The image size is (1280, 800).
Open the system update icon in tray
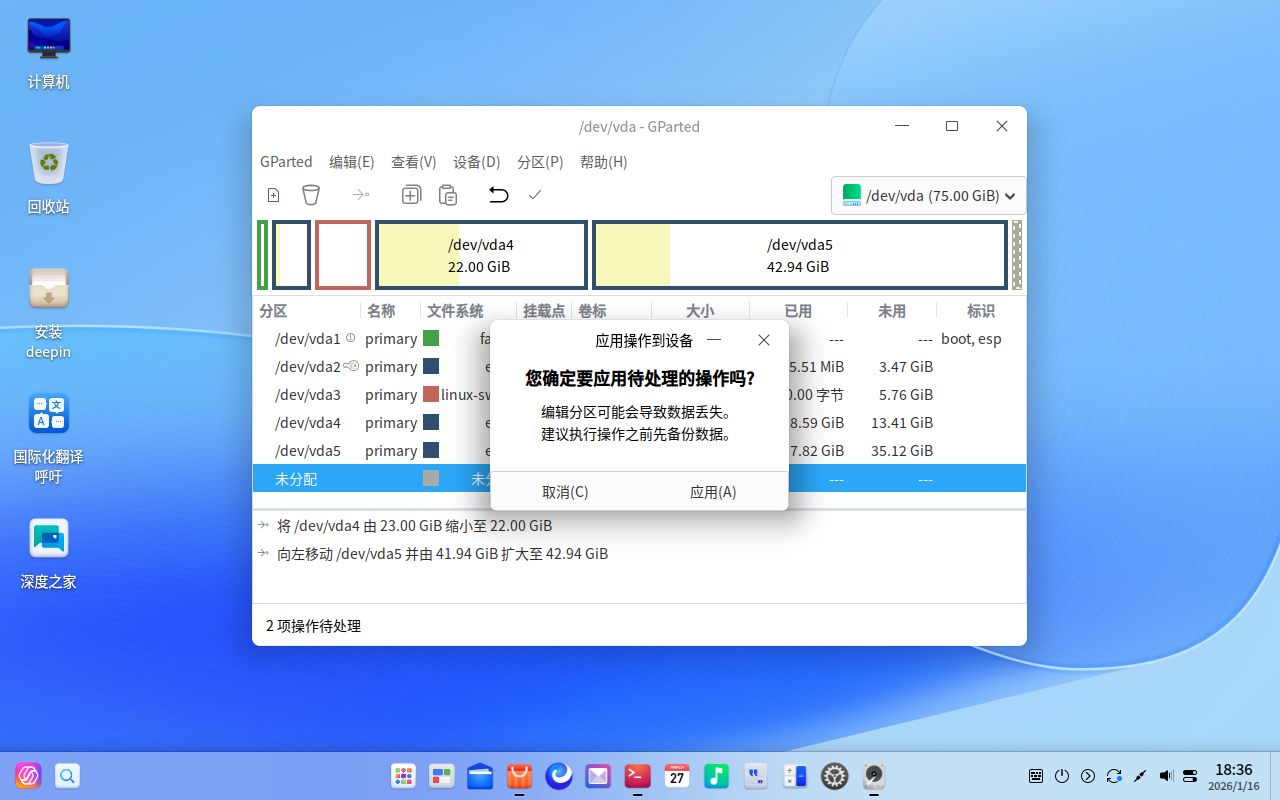point(1113,776)
